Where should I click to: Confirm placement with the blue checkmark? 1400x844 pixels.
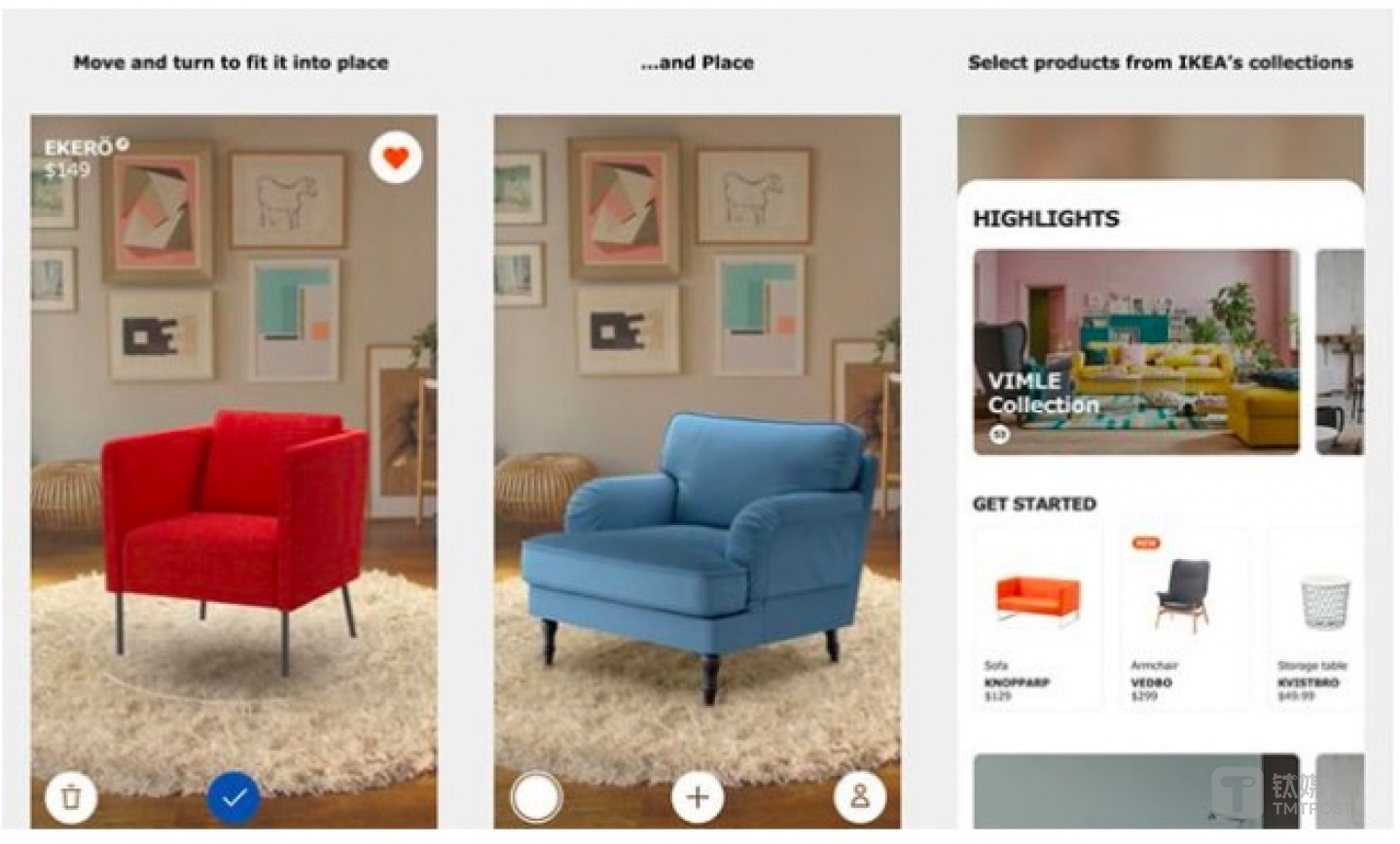233,798
